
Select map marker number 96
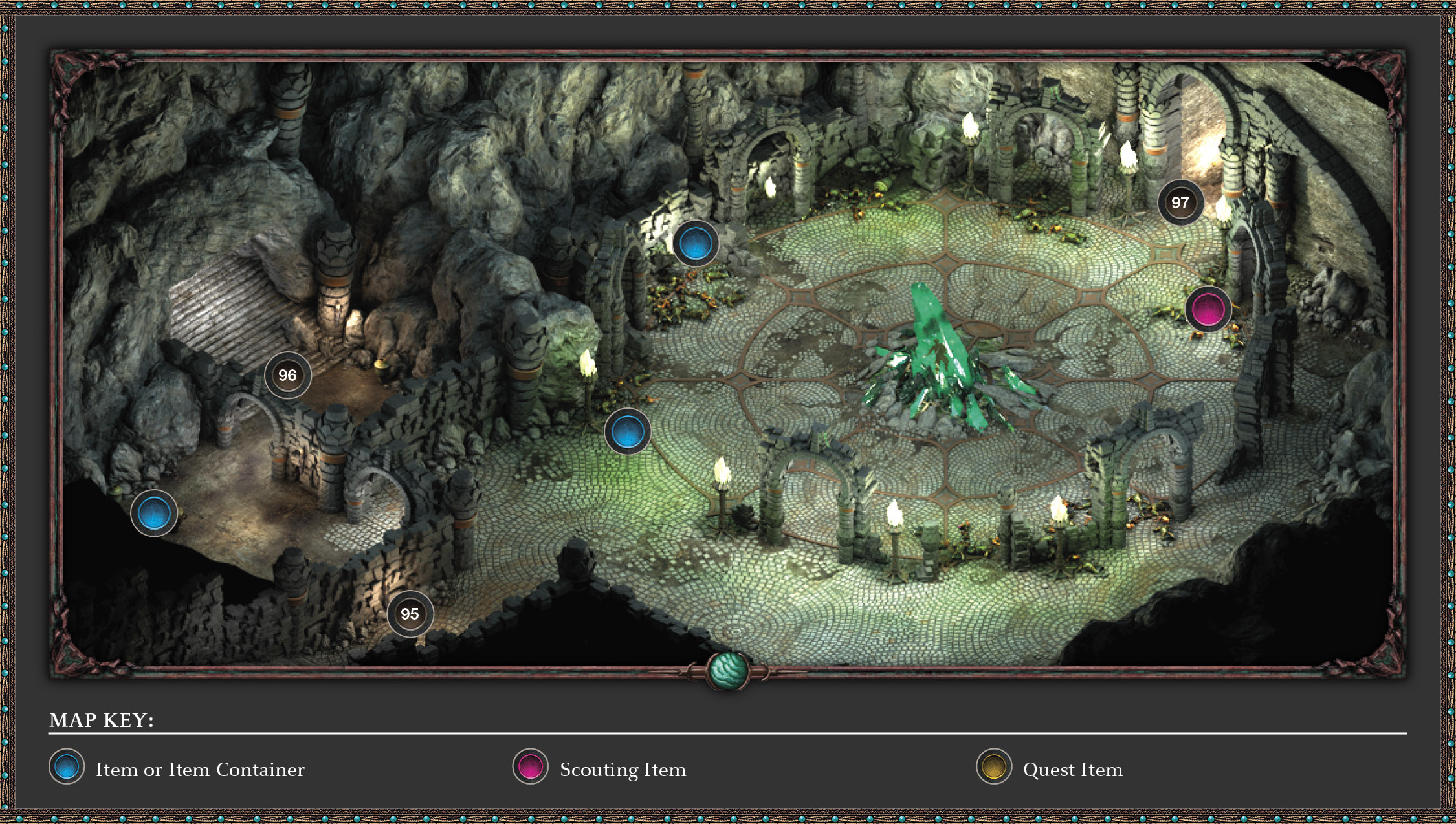tap(287, 375)
